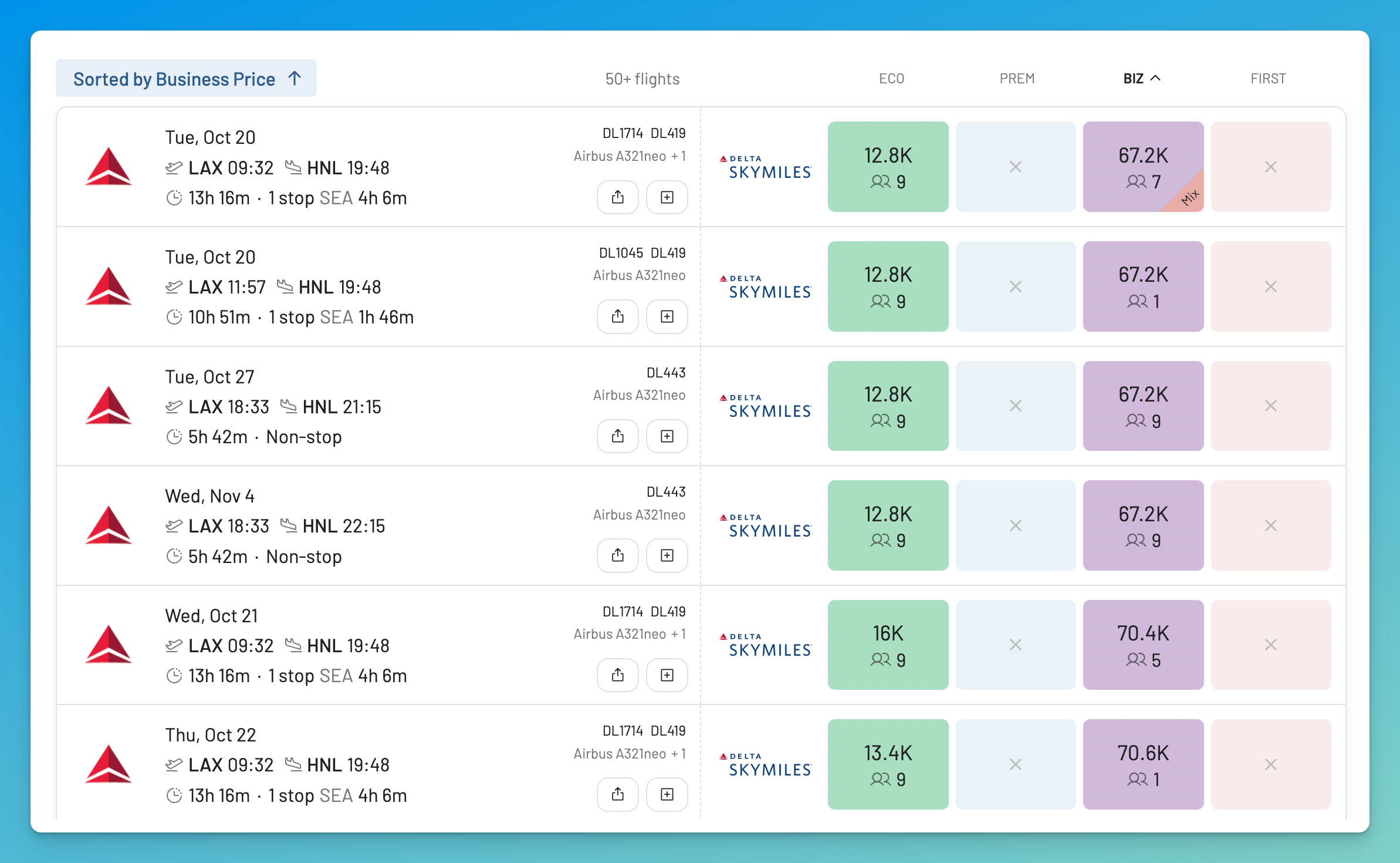
Task: Sort by ECO column
Action: point(891,79)
